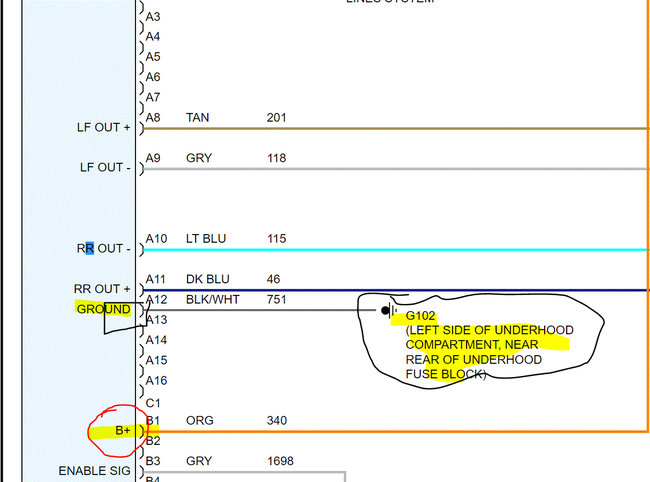Select the A5 pin label

point(153,56)
